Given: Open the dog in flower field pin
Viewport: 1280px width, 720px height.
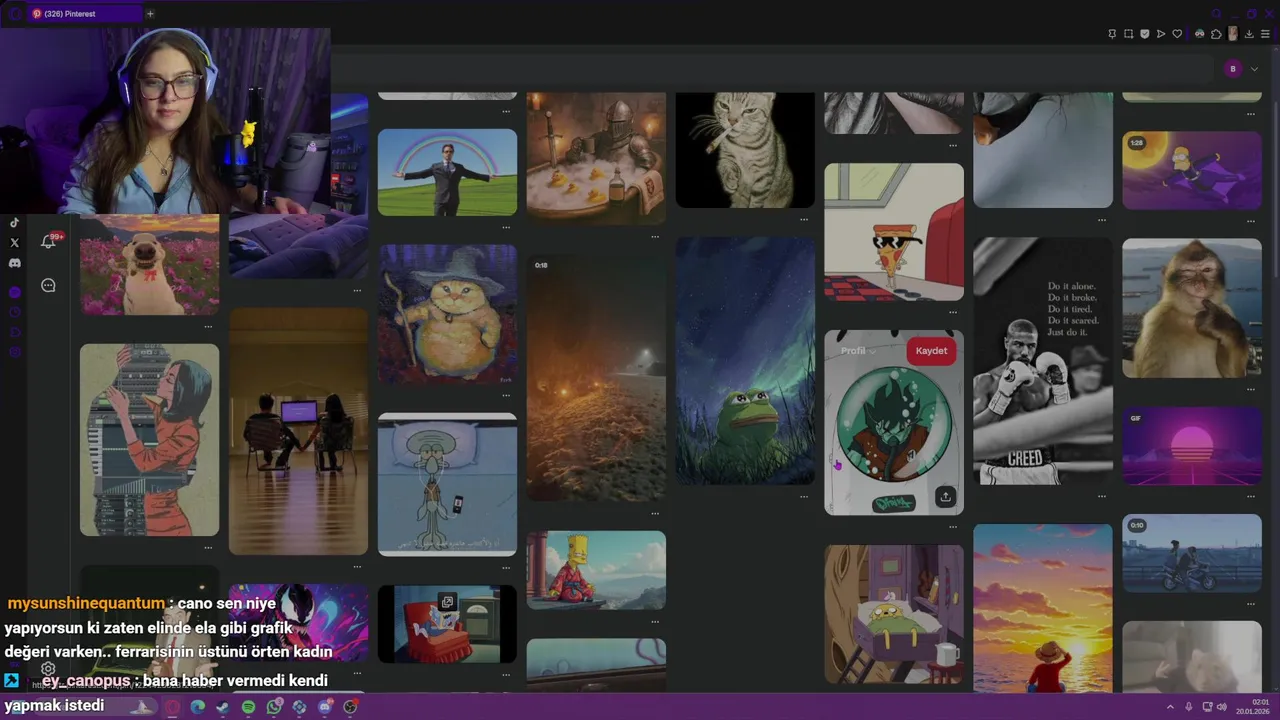Looking at the screenshot, I should [x=150, y=265].
